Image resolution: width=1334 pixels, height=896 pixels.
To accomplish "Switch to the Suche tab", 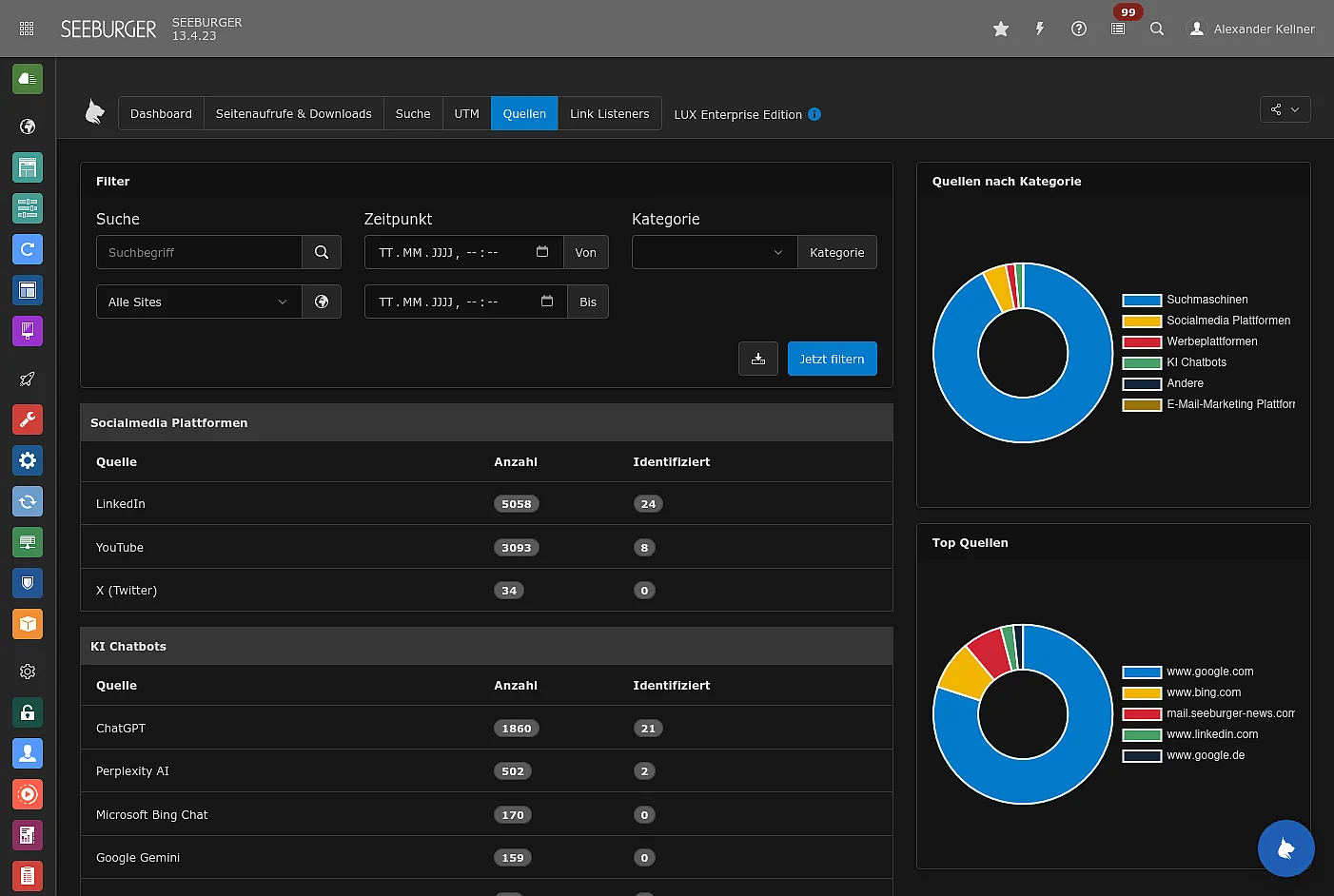I will click(x=413, y=113).
